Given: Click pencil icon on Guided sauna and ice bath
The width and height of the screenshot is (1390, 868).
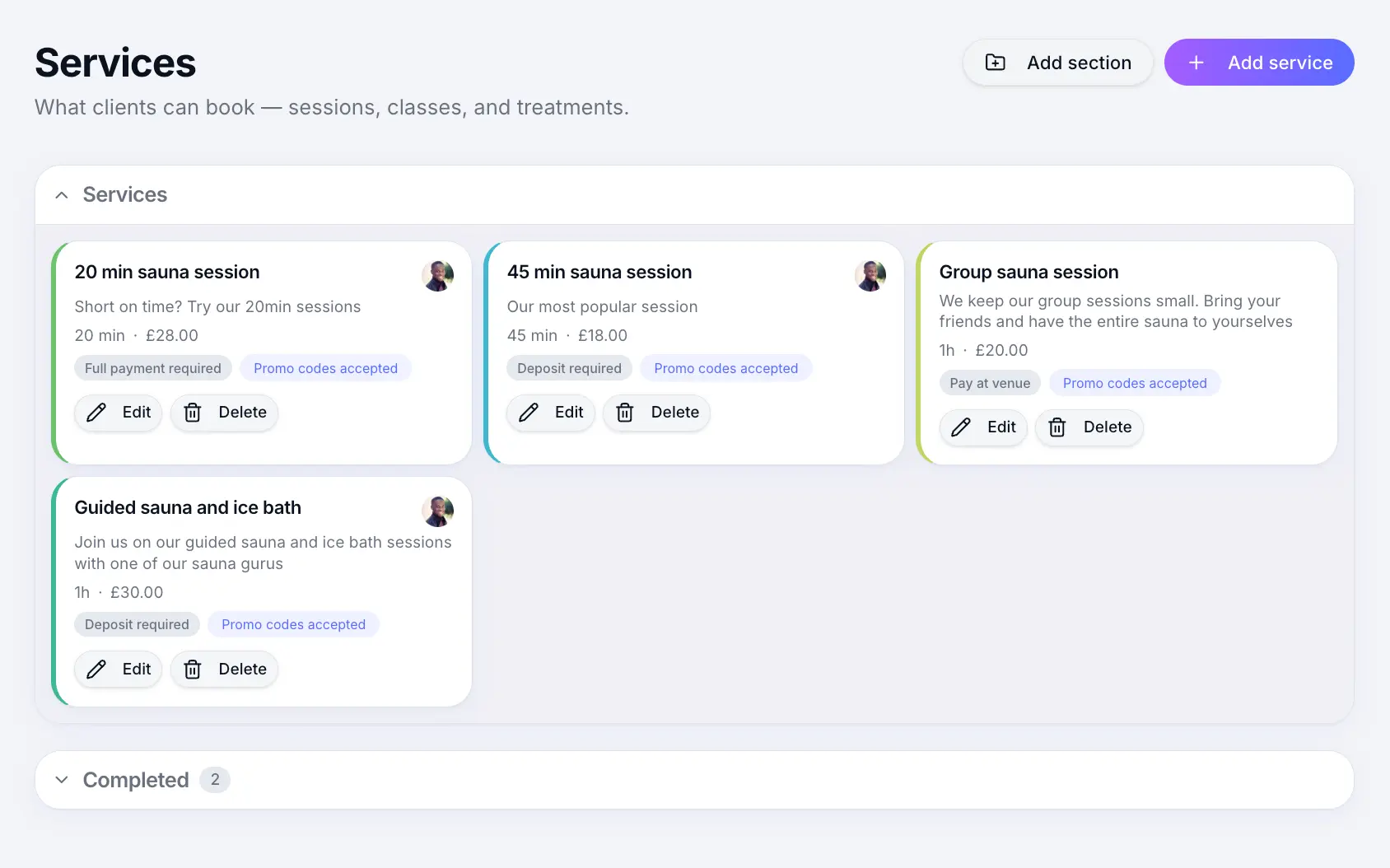Looking at the screenshot, I should [96, 670].
